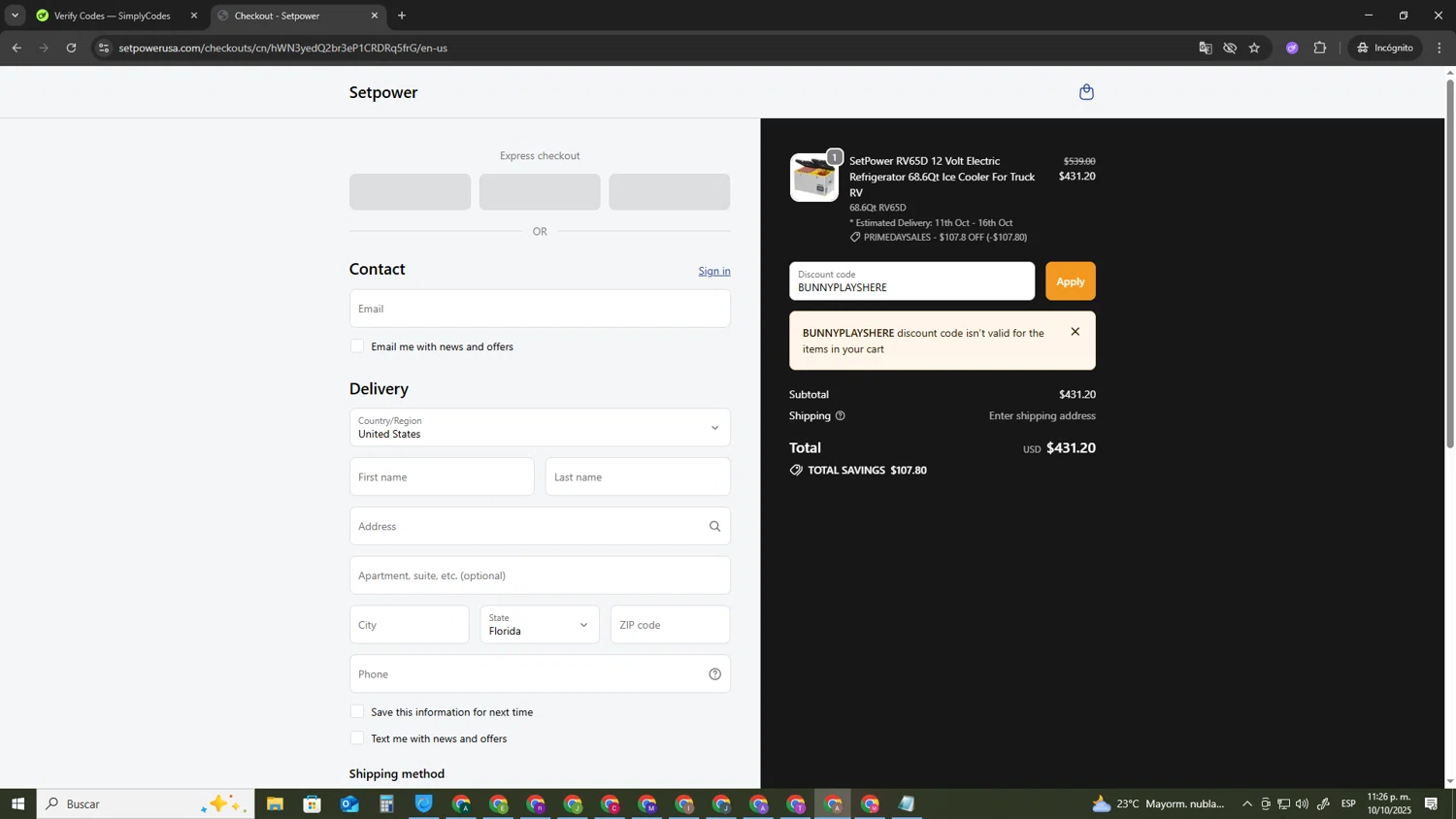Open a new browser tab
The height and width of the screenshot is (819, 1456).
402,16
